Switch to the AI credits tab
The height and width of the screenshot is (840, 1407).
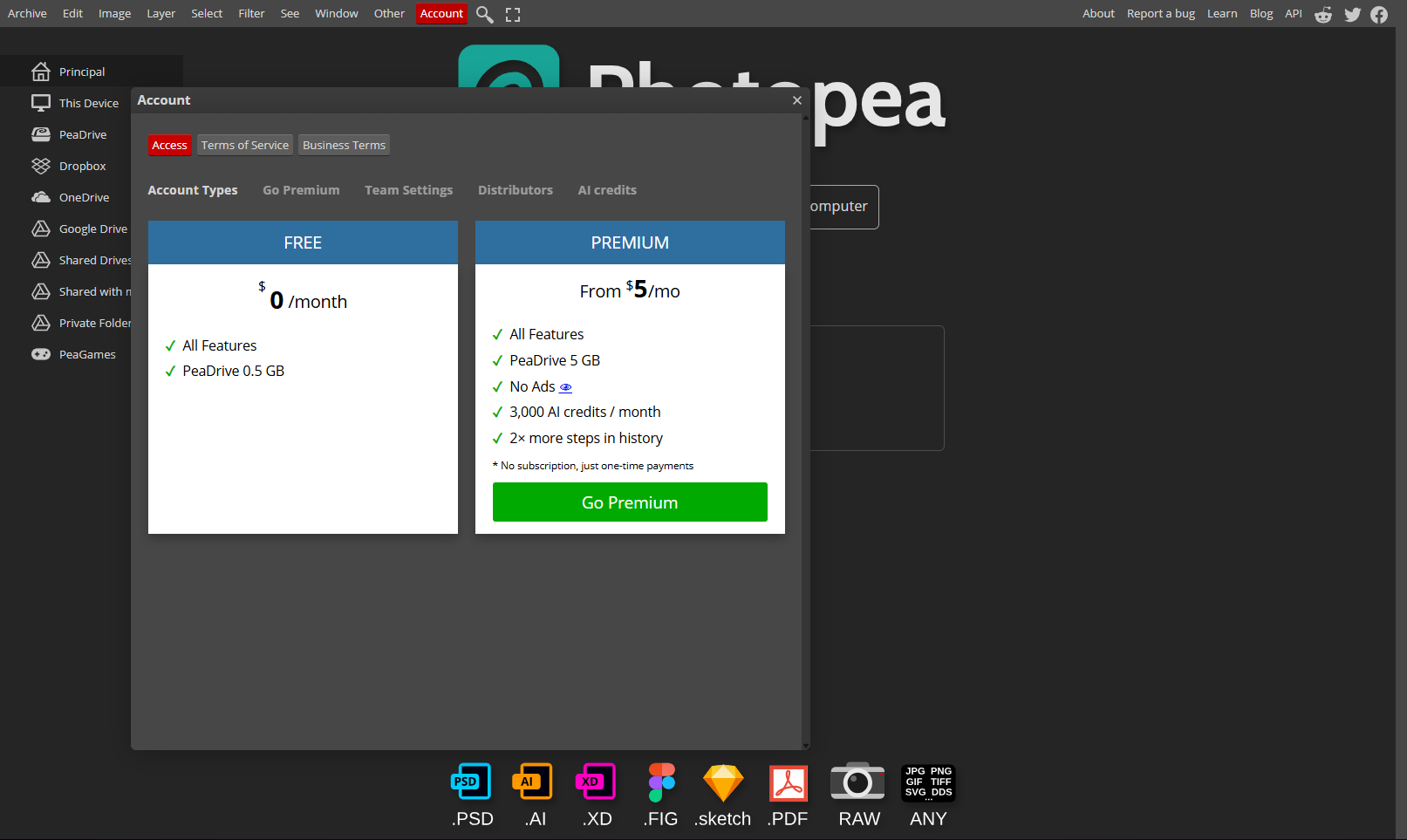pyautogui.click(x=607, y=190)
